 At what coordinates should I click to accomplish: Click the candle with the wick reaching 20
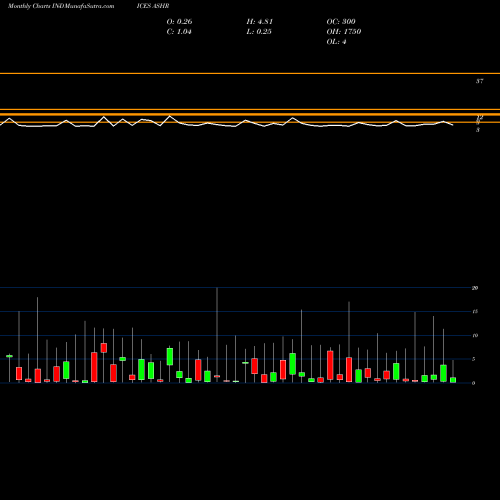click(217, 376)
